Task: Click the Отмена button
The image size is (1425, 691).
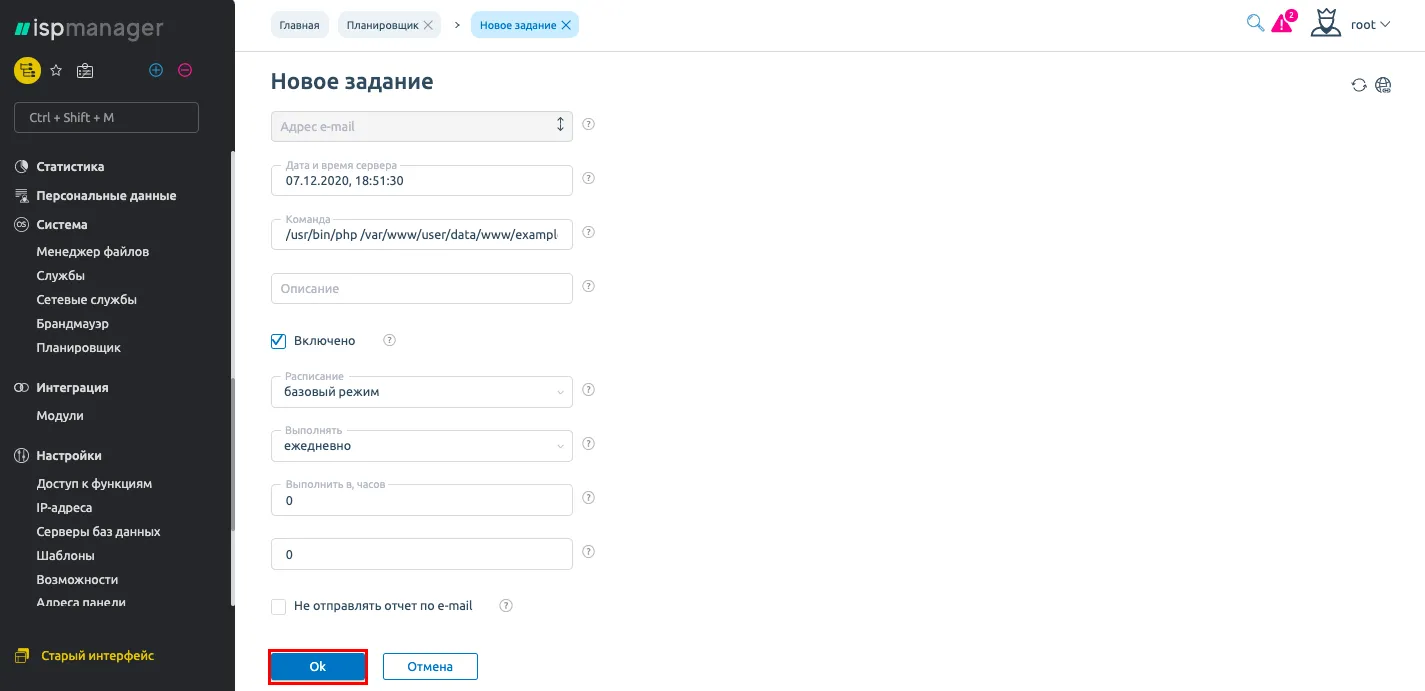Action: 430,667
